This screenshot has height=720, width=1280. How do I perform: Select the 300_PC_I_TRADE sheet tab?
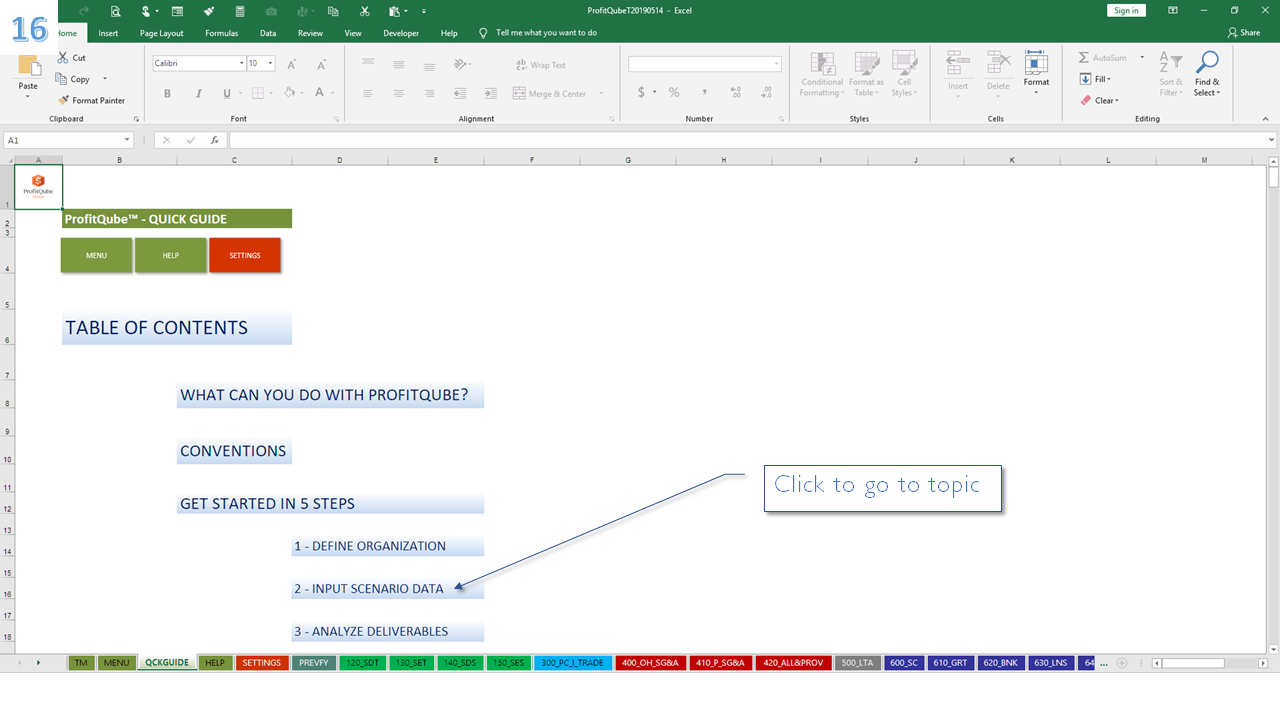point(573,663)
